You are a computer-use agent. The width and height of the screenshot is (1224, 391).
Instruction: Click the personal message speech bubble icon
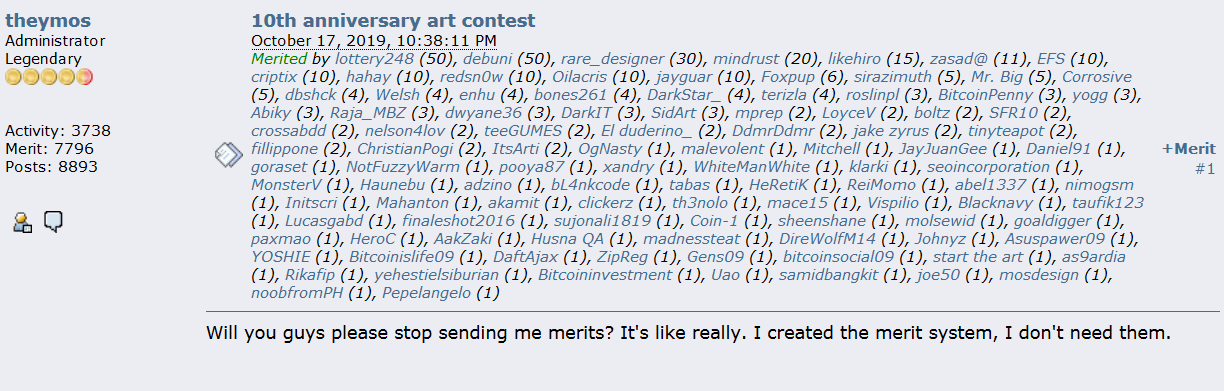53,221
